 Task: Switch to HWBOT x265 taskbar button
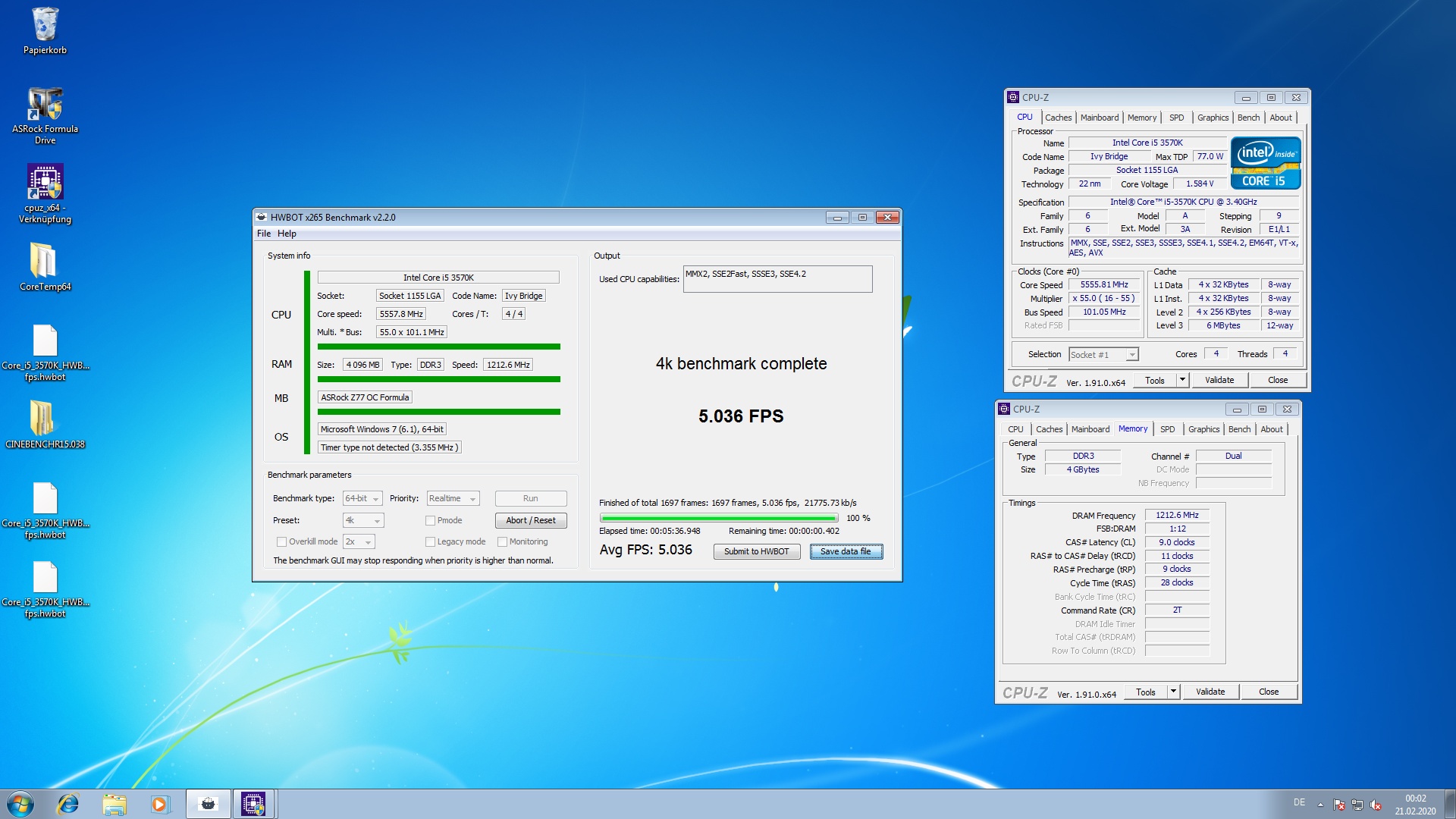[x=209, y=804]
